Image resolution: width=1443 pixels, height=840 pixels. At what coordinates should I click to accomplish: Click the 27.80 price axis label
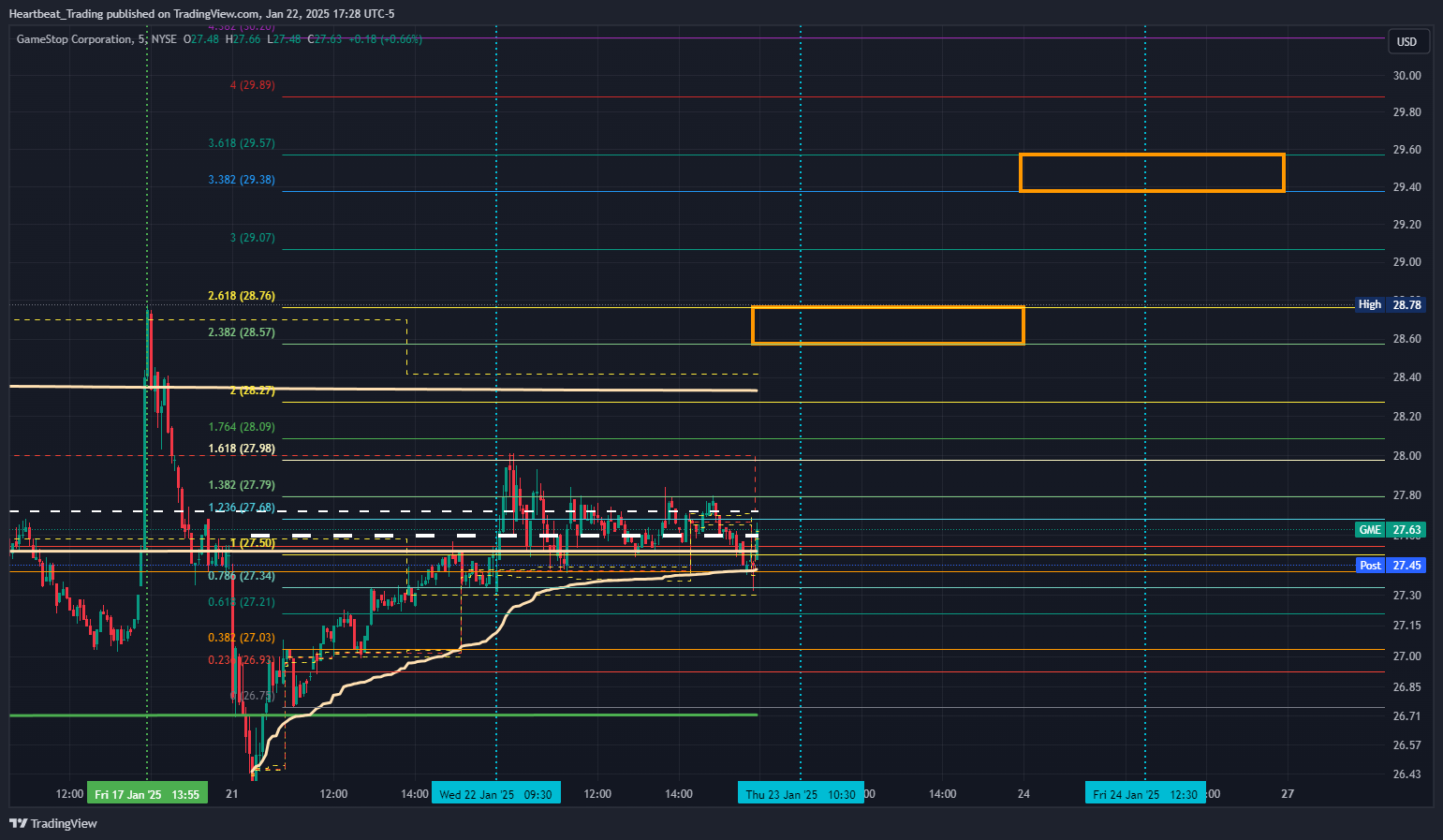(1406, 495)
